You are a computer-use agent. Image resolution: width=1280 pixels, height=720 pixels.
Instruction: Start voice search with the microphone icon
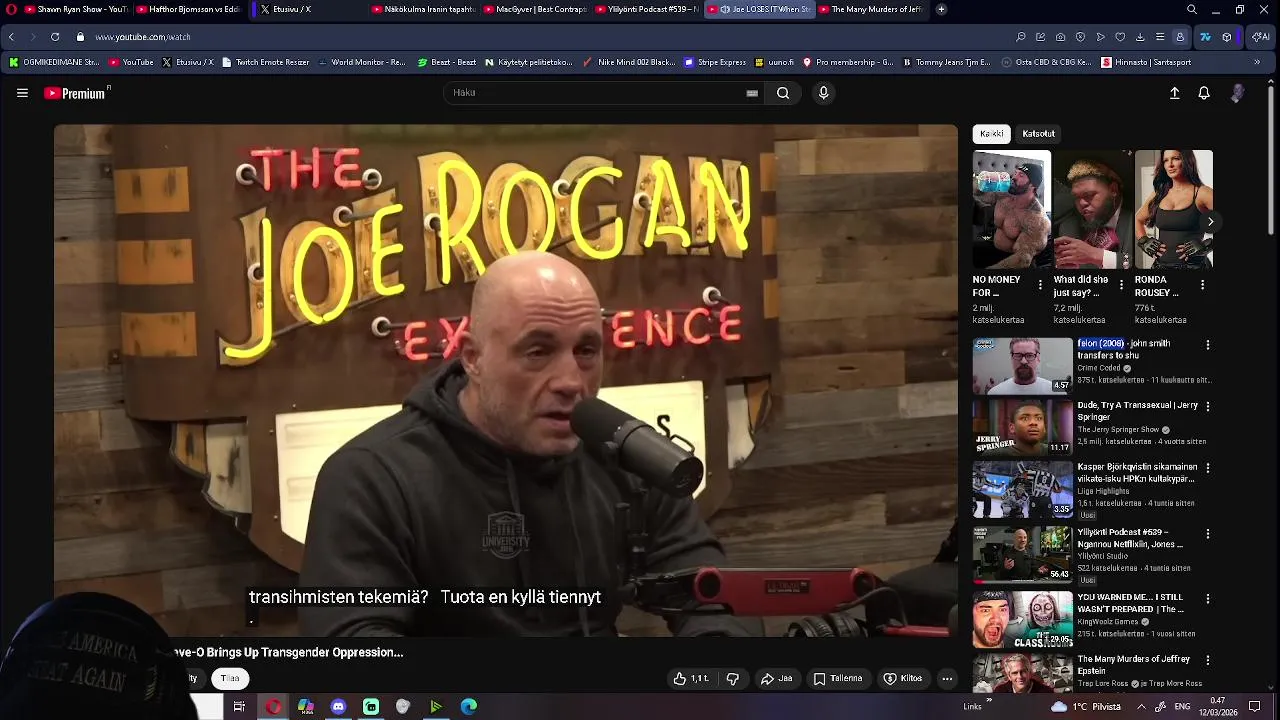coord(823,93)
